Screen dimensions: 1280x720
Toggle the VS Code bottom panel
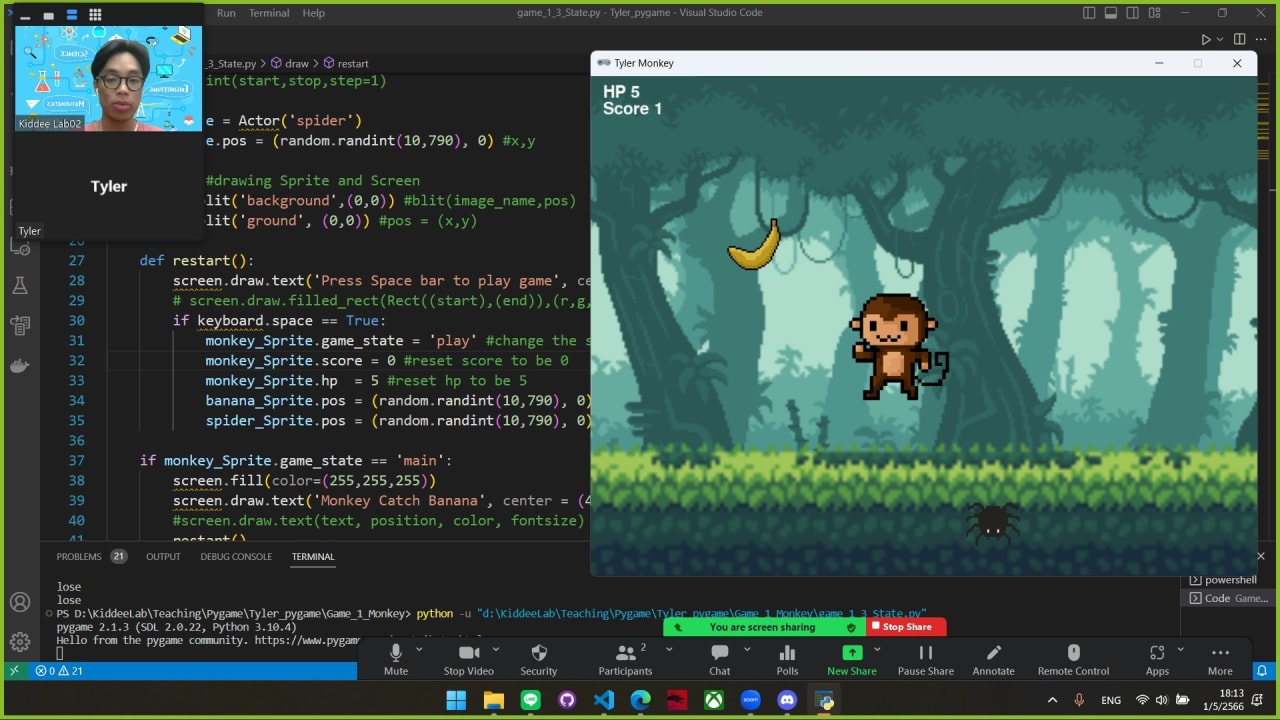[x=1111, y=13]
